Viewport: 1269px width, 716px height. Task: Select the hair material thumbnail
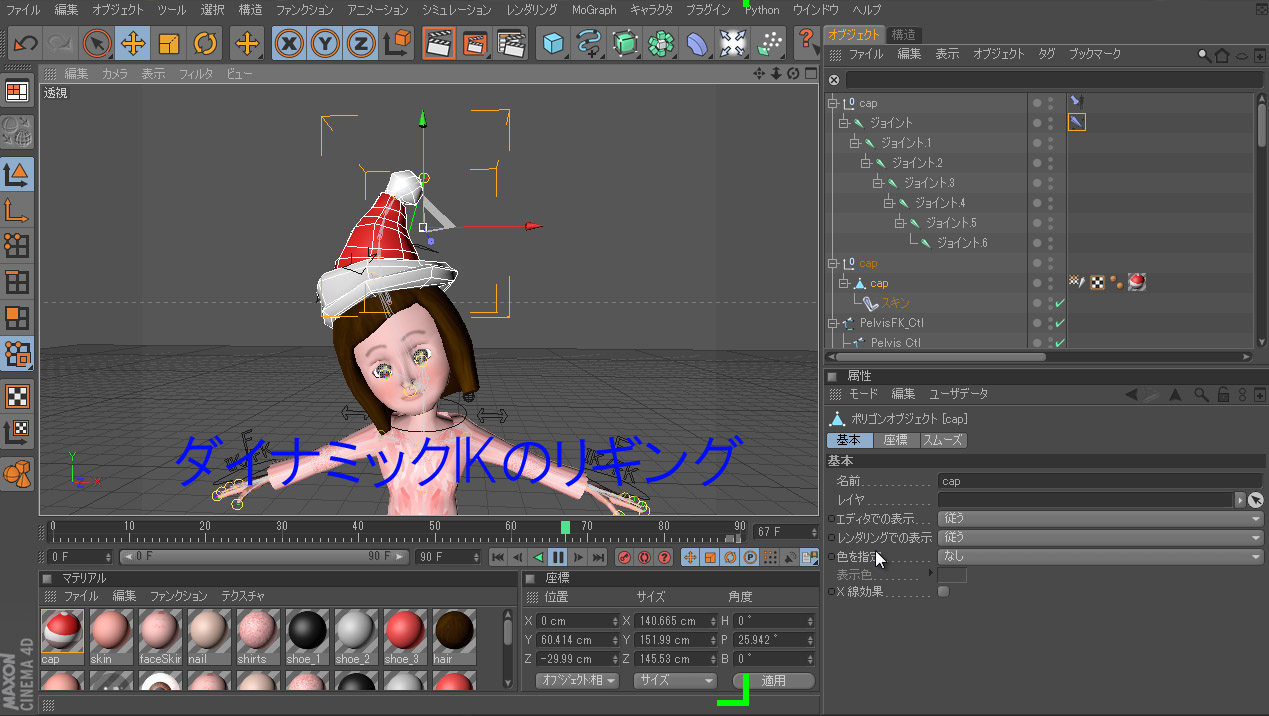pos(454,632)
